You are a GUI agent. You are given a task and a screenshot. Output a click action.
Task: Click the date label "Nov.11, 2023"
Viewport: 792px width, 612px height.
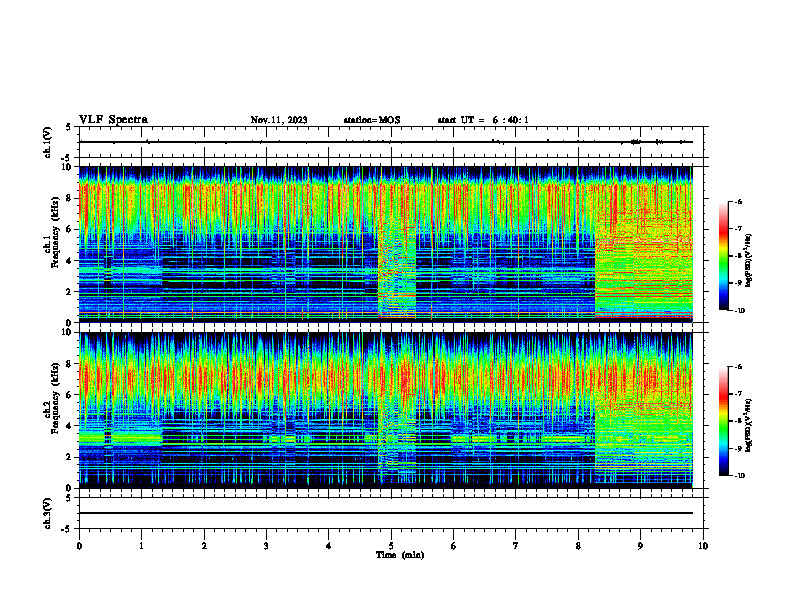[x=279, y=120]
